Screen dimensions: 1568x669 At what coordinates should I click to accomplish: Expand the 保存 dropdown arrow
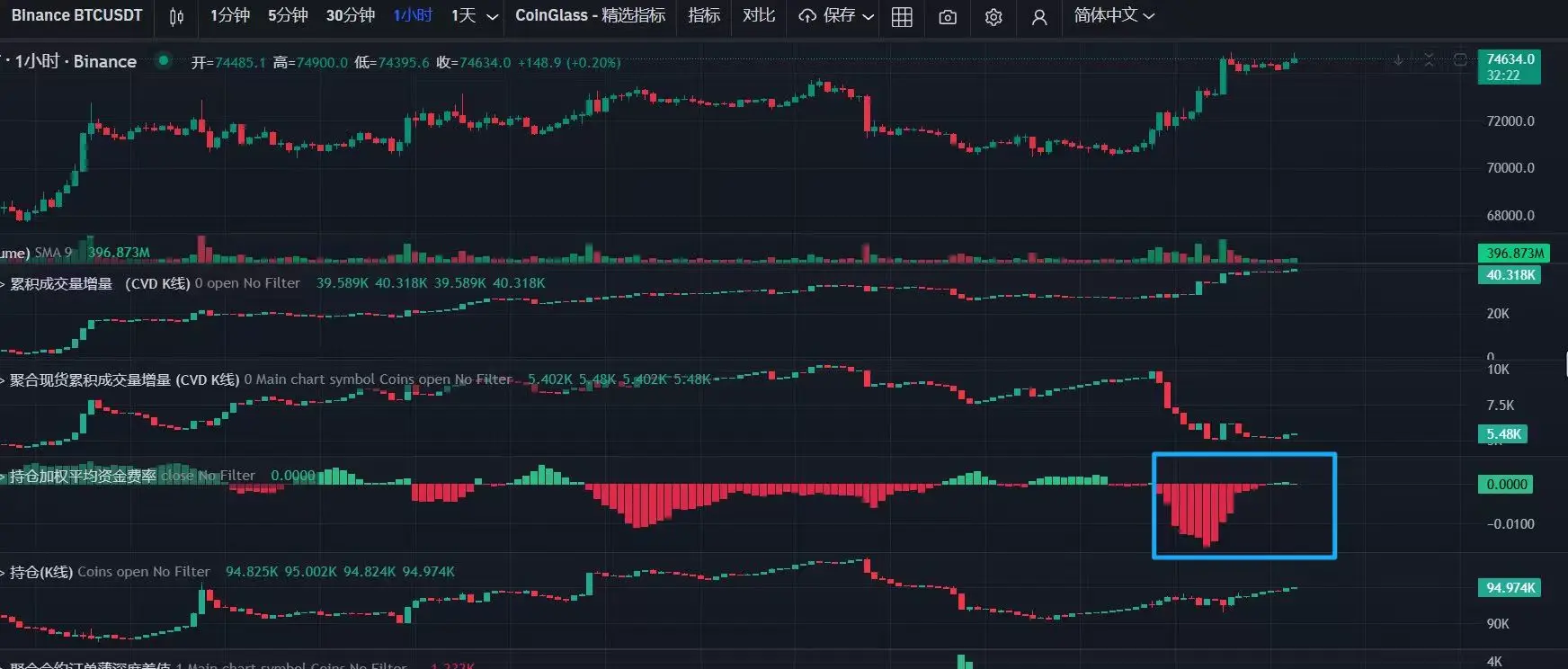tap(868, 16)
